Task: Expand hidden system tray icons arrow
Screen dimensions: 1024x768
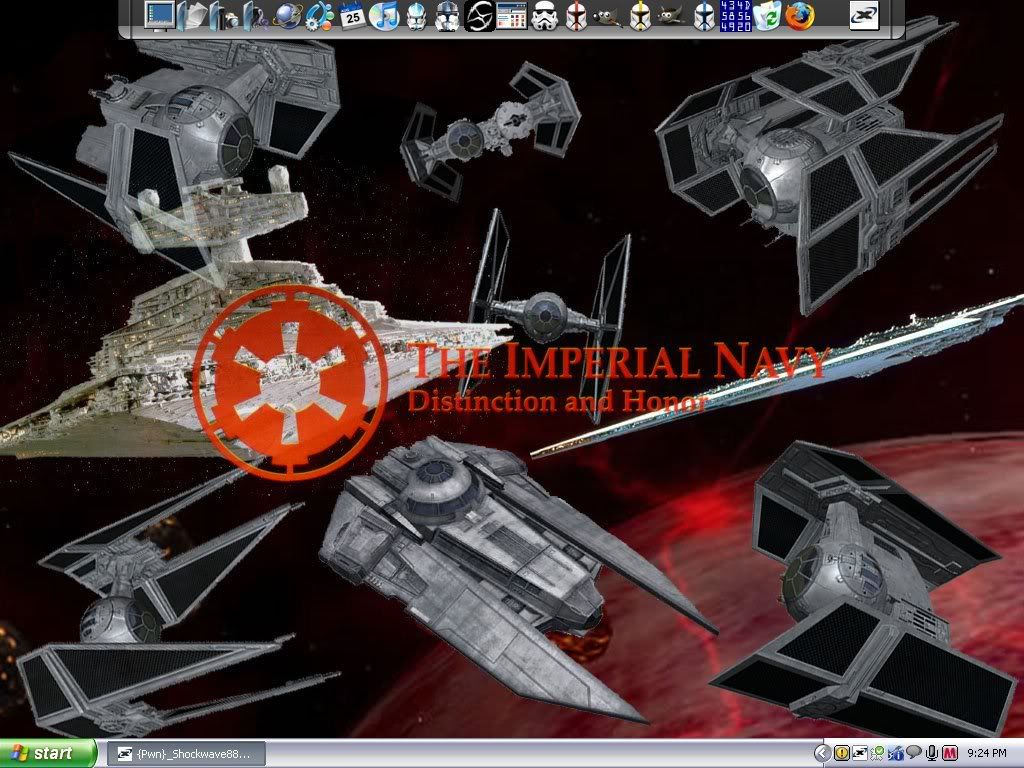Action: pyautogui.click(x=822, y=754)
